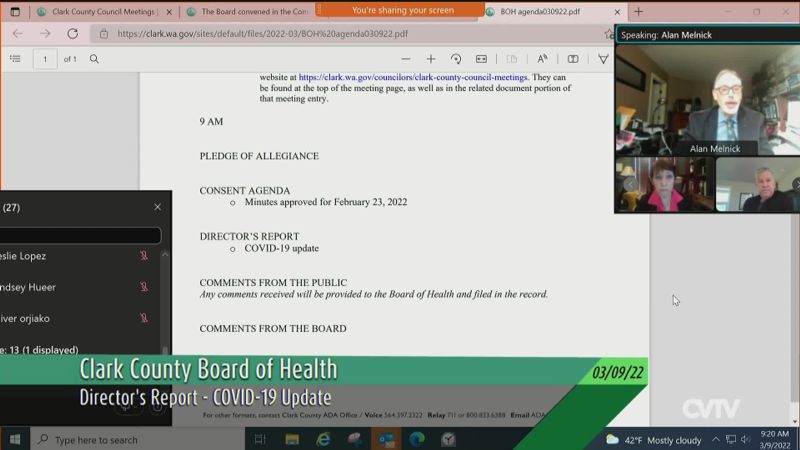Close the Clark County Council Meetings tab
Image resolution: width=800 pixels, height=450 pixels.
pyautogui.click(x=169, y=12)
